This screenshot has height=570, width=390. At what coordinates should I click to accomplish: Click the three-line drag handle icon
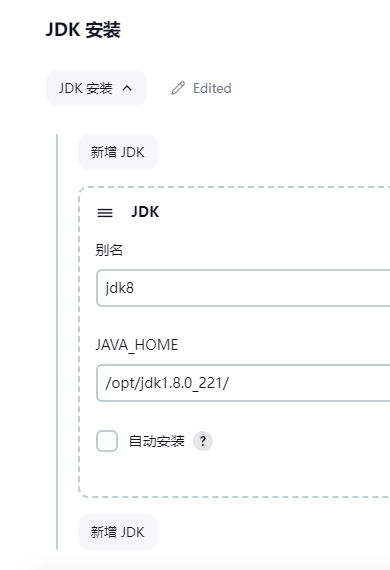click(x=105, y=212)
